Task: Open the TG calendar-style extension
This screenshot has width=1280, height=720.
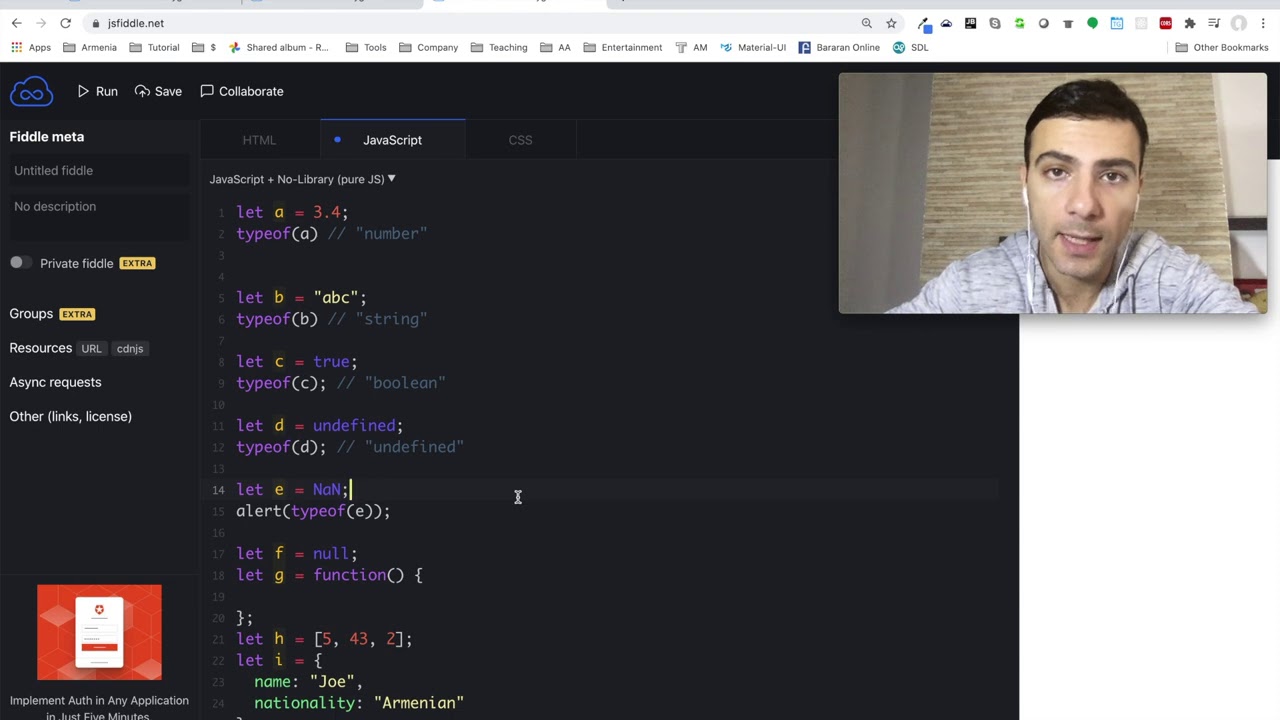Action: tap(1117, 23)
